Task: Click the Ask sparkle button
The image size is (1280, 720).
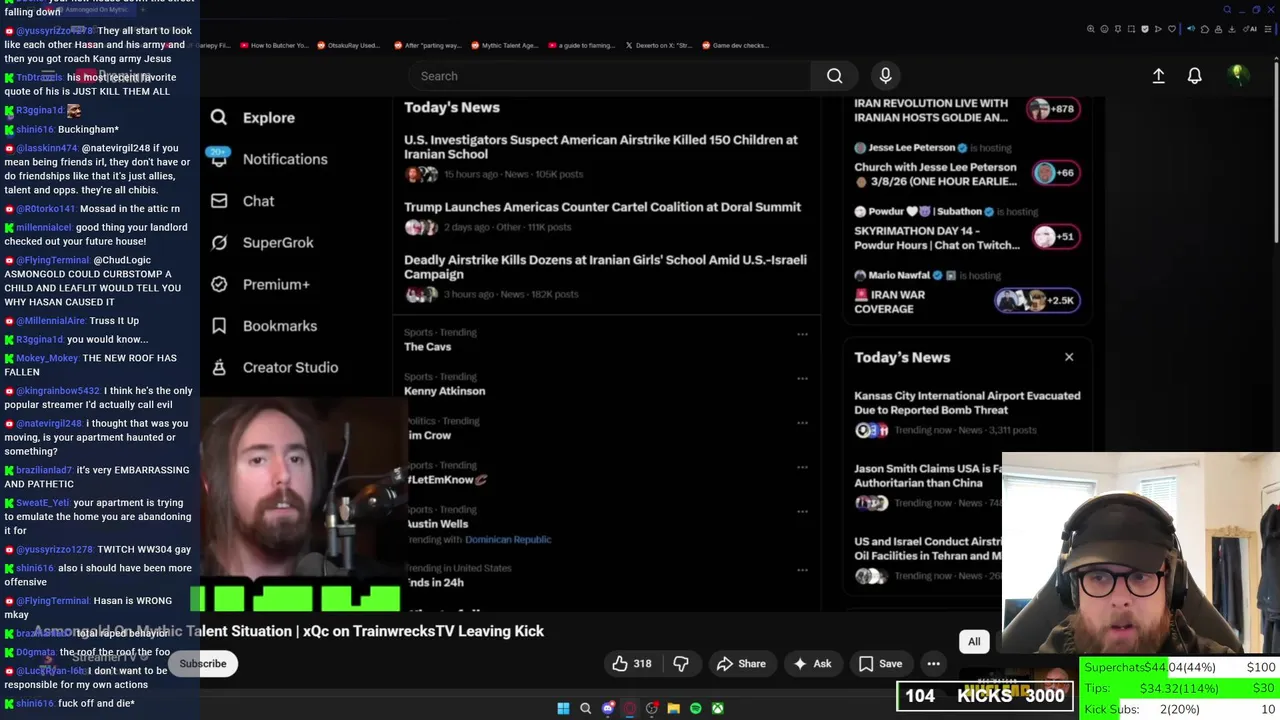Action: pyautogui.click(x=812, y=664)
